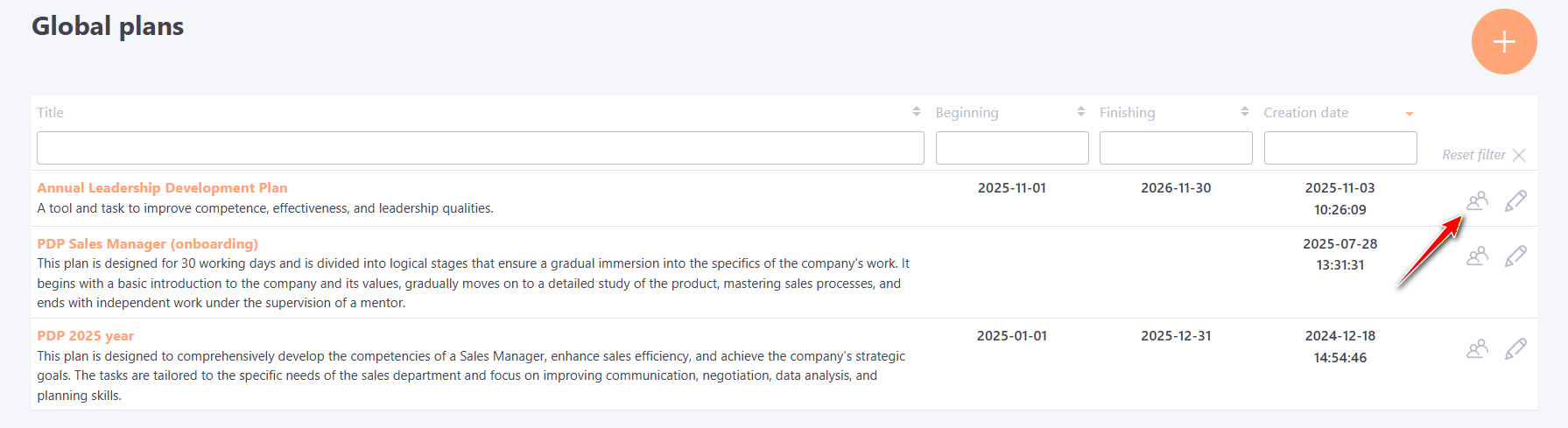Open participants for Annual Leadership Development Plan
Image resolution: width=1568 pixels, height=428 pixels.
point(1477,201)
